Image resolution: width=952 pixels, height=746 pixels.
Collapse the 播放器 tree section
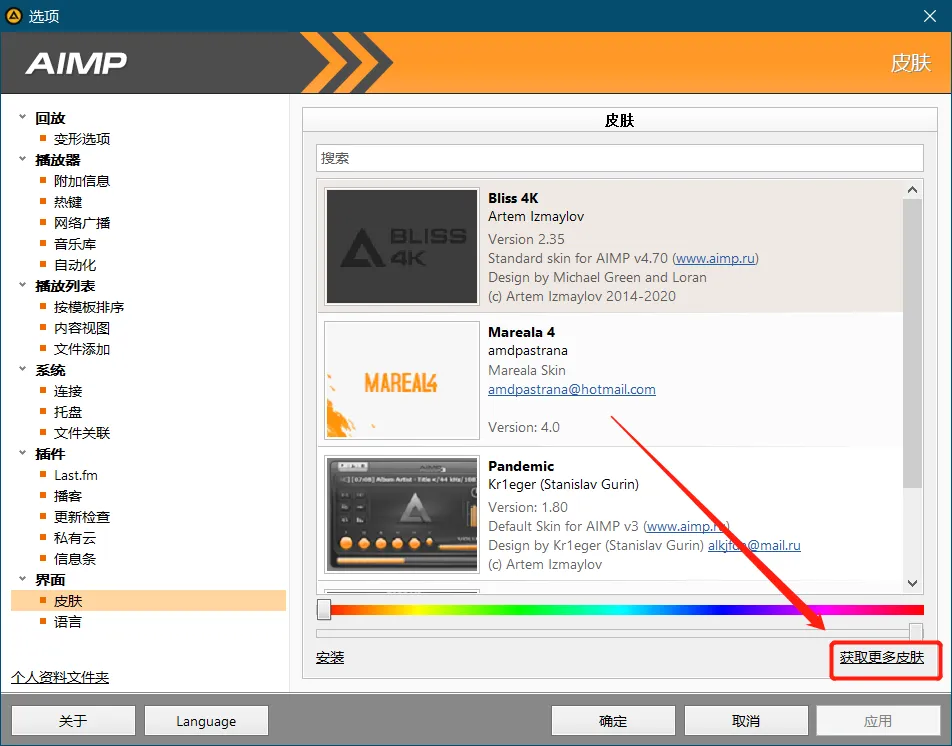coord(22,159)
